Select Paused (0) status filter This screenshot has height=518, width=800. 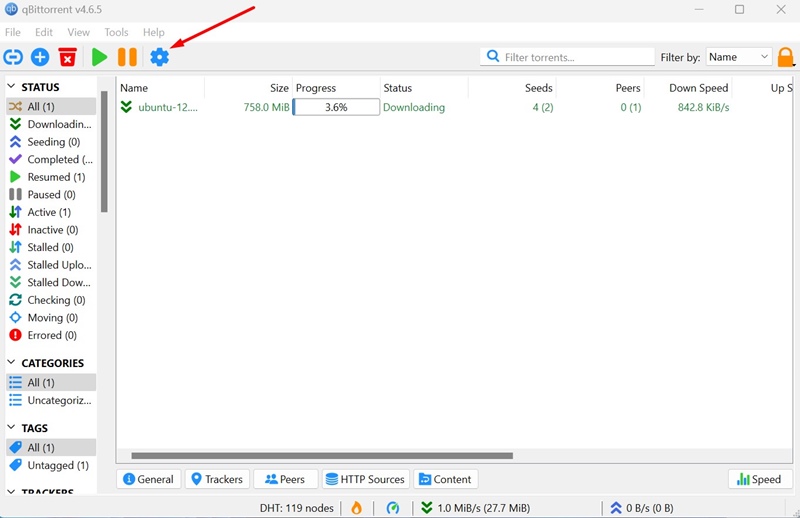tap(51, 194)
